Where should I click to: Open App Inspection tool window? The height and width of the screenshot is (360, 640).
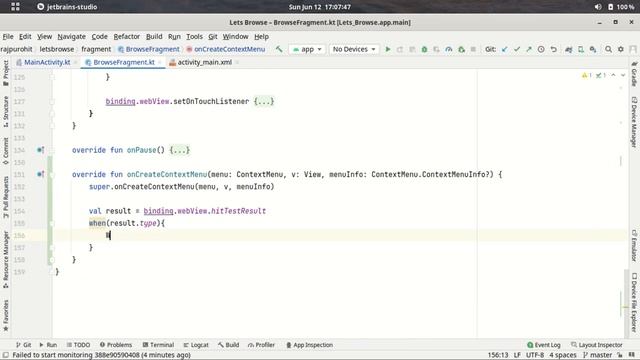[309, 345]
